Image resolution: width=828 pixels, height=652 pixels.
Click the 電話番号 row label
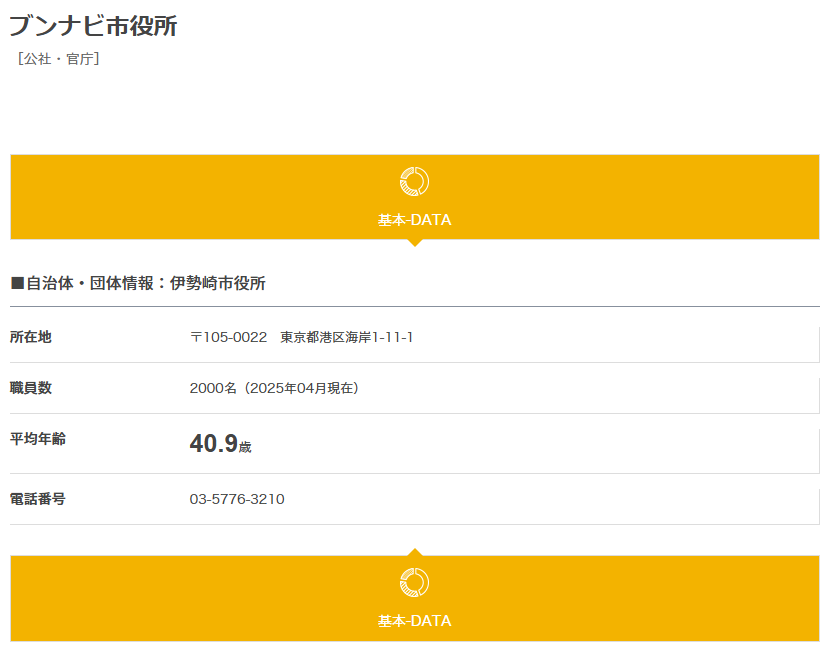(38, 499)
